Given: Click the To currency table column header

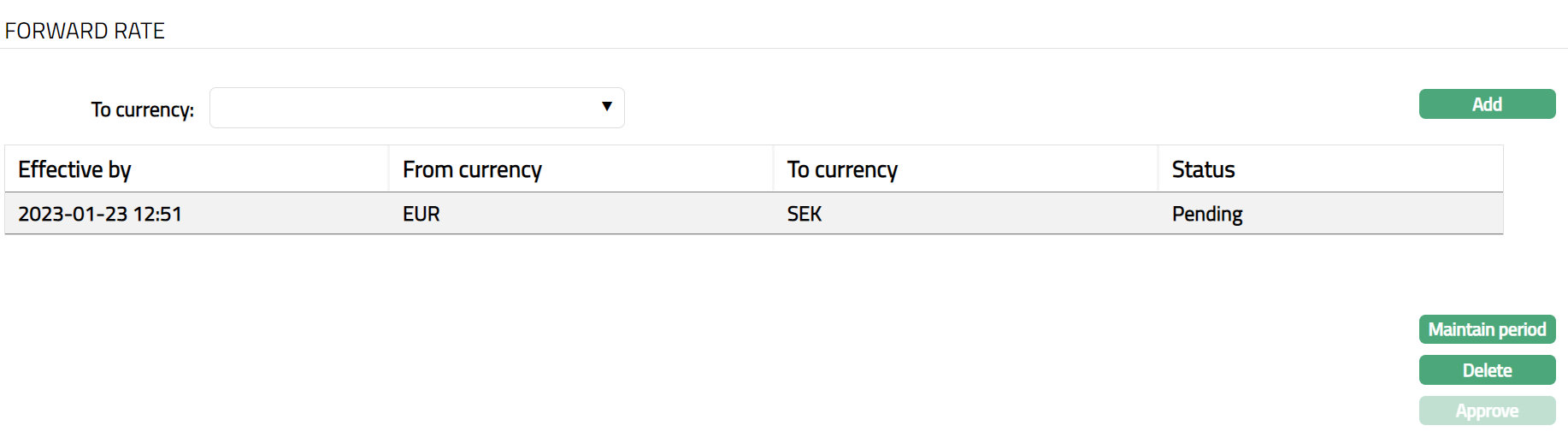Looking at the screenshot, I should click(842, 169).
